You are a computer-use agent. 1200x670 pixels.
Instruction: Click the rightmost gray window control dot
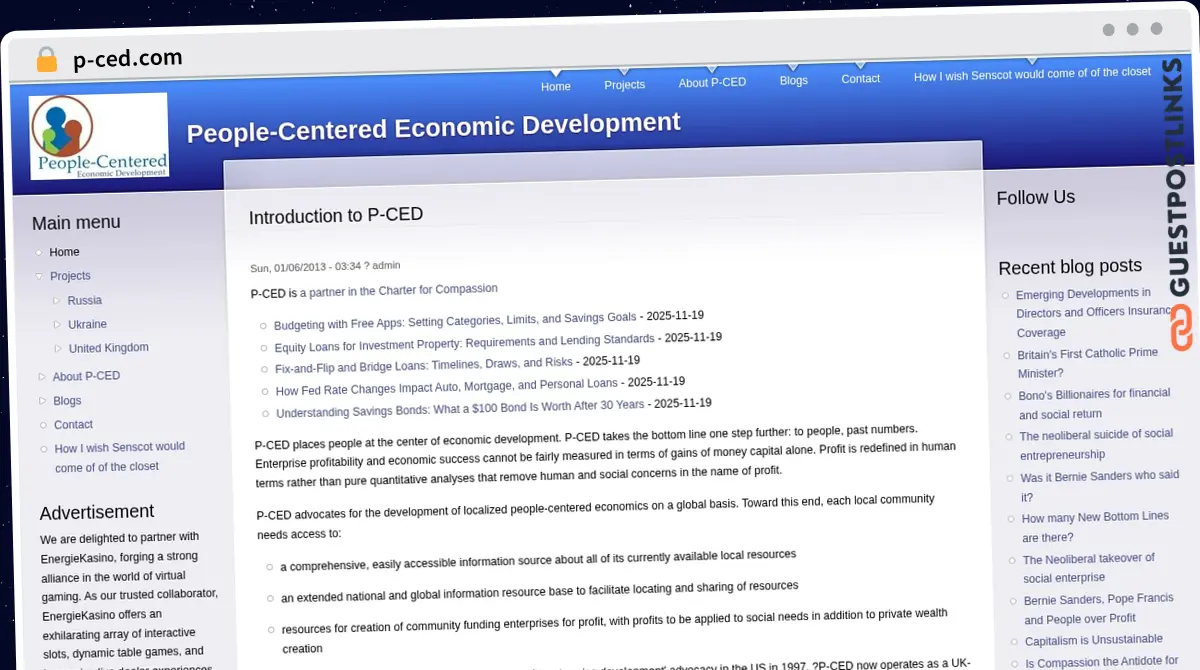click(x=1157, y=30)
